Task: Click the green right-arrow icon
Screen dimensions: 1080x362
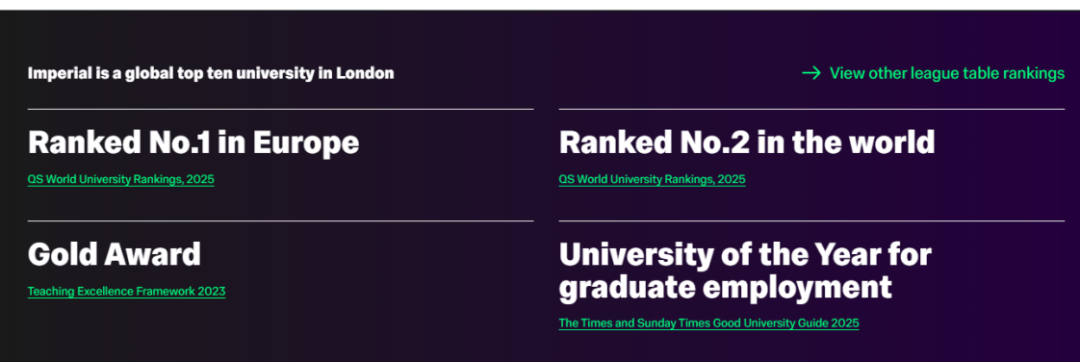Action: 811,73
